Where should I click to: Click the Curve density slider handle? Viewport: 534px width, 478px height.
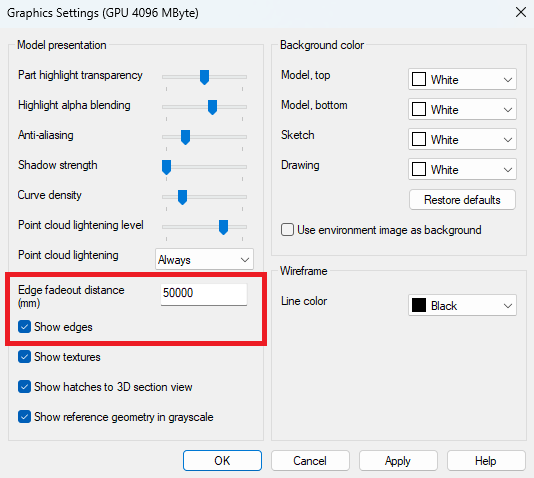pos(183,197)
